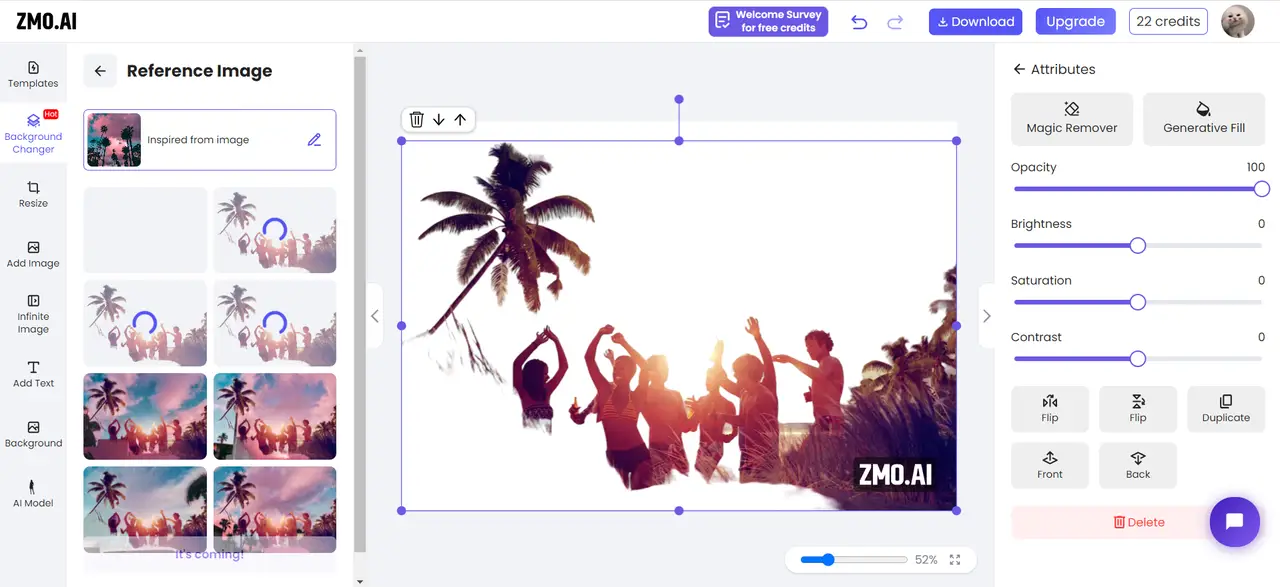This screenshot has height=587, width=1280.
Task: Select the Resize tool in sidebar
Action: pos(33,194)
